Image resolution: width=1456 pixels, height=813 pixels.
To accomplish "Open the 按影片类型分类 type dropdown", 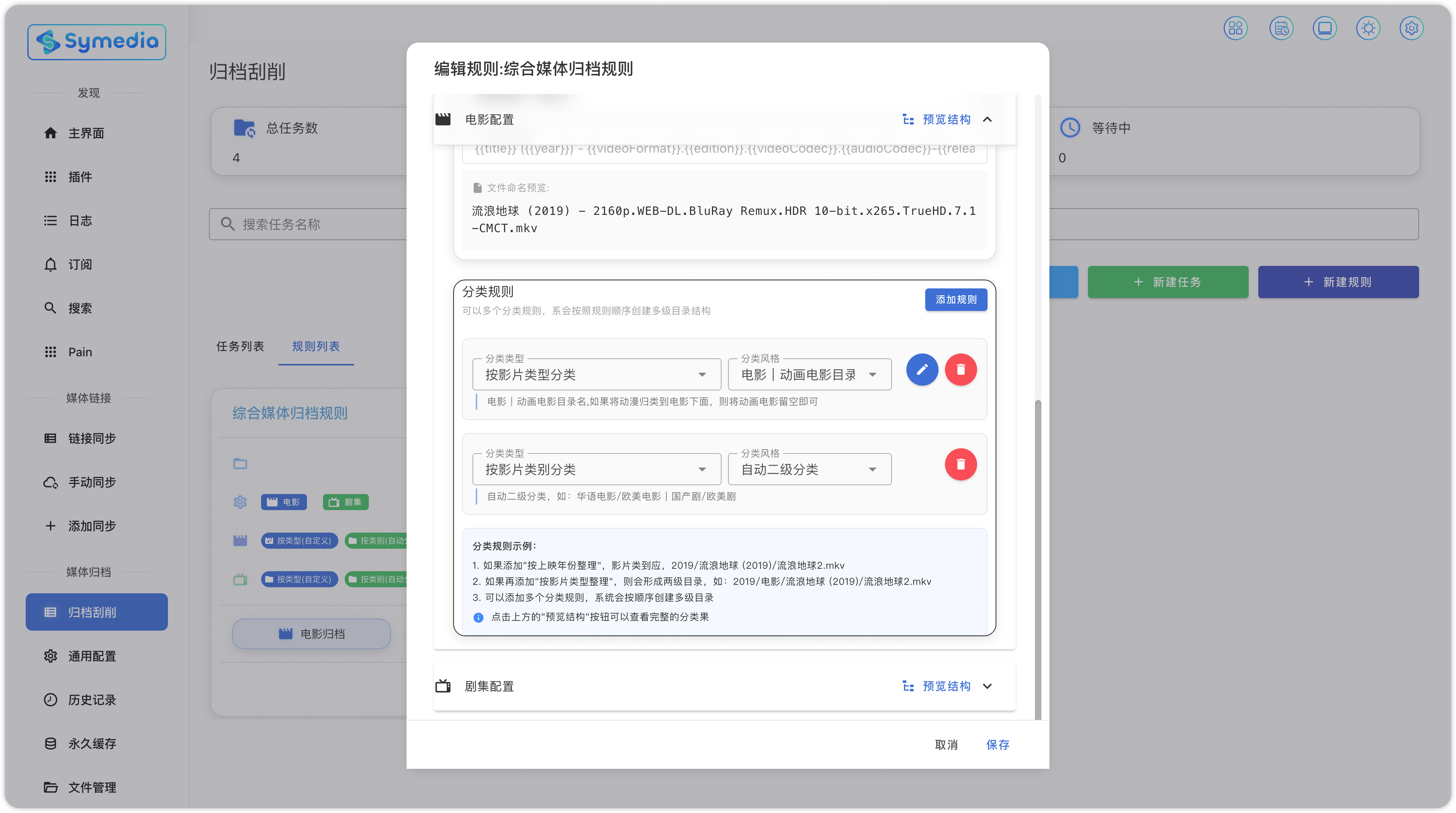I will coord(596,375).
